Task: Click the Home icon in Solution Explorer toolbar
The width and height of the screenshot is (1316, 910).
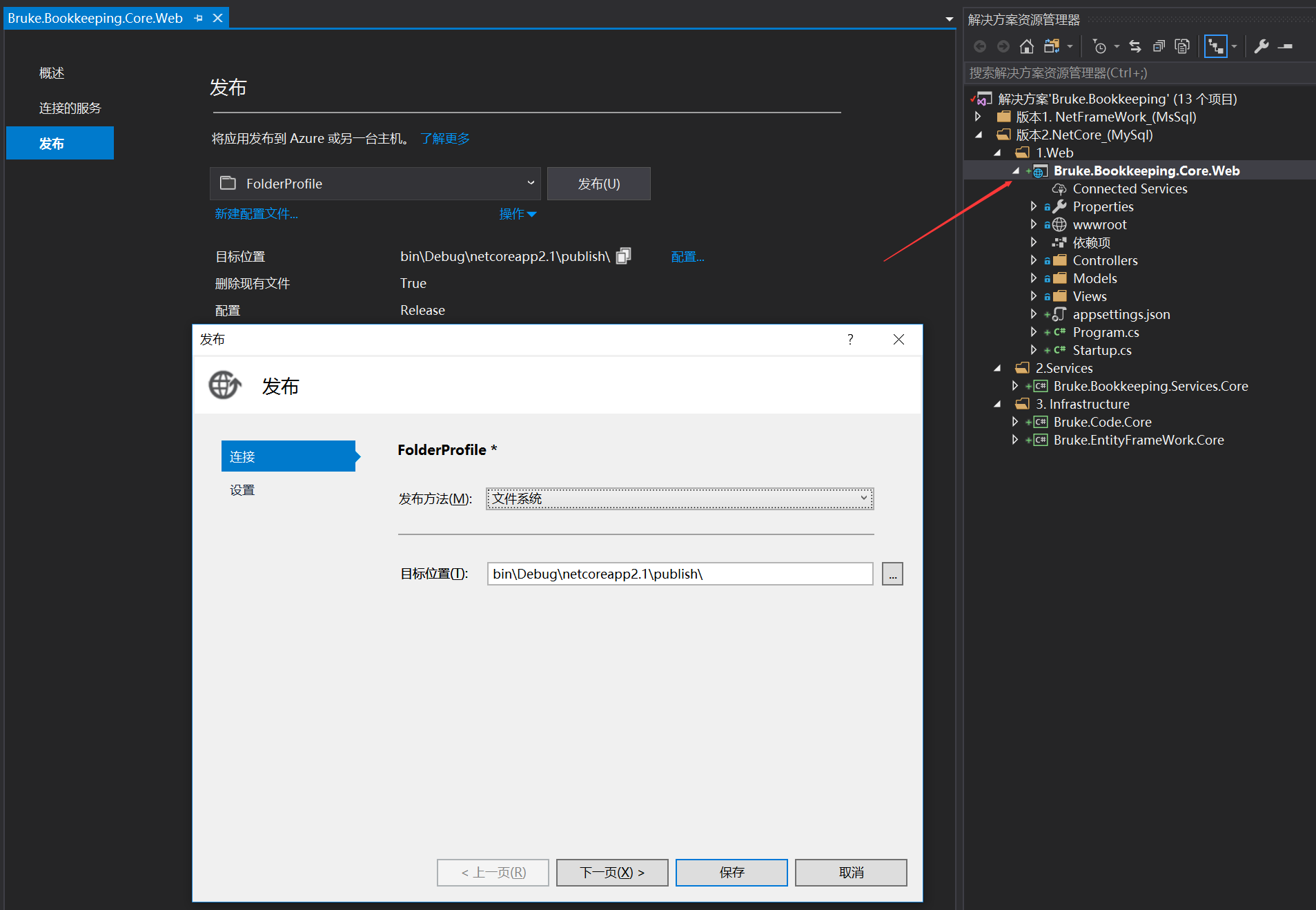Action: tap(1027, 46)
